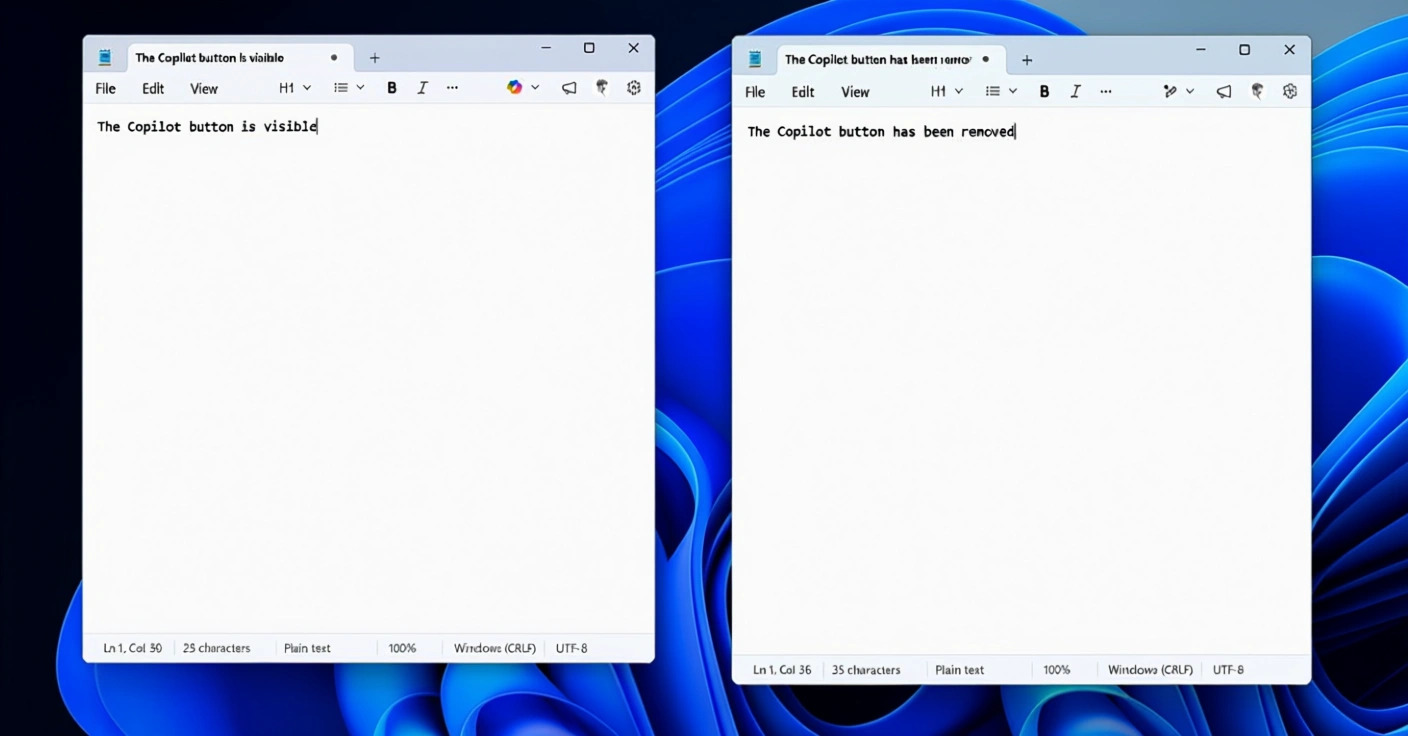
Task: Click the colorful Copilot icon in left Notepad
Action: point(514,88)
